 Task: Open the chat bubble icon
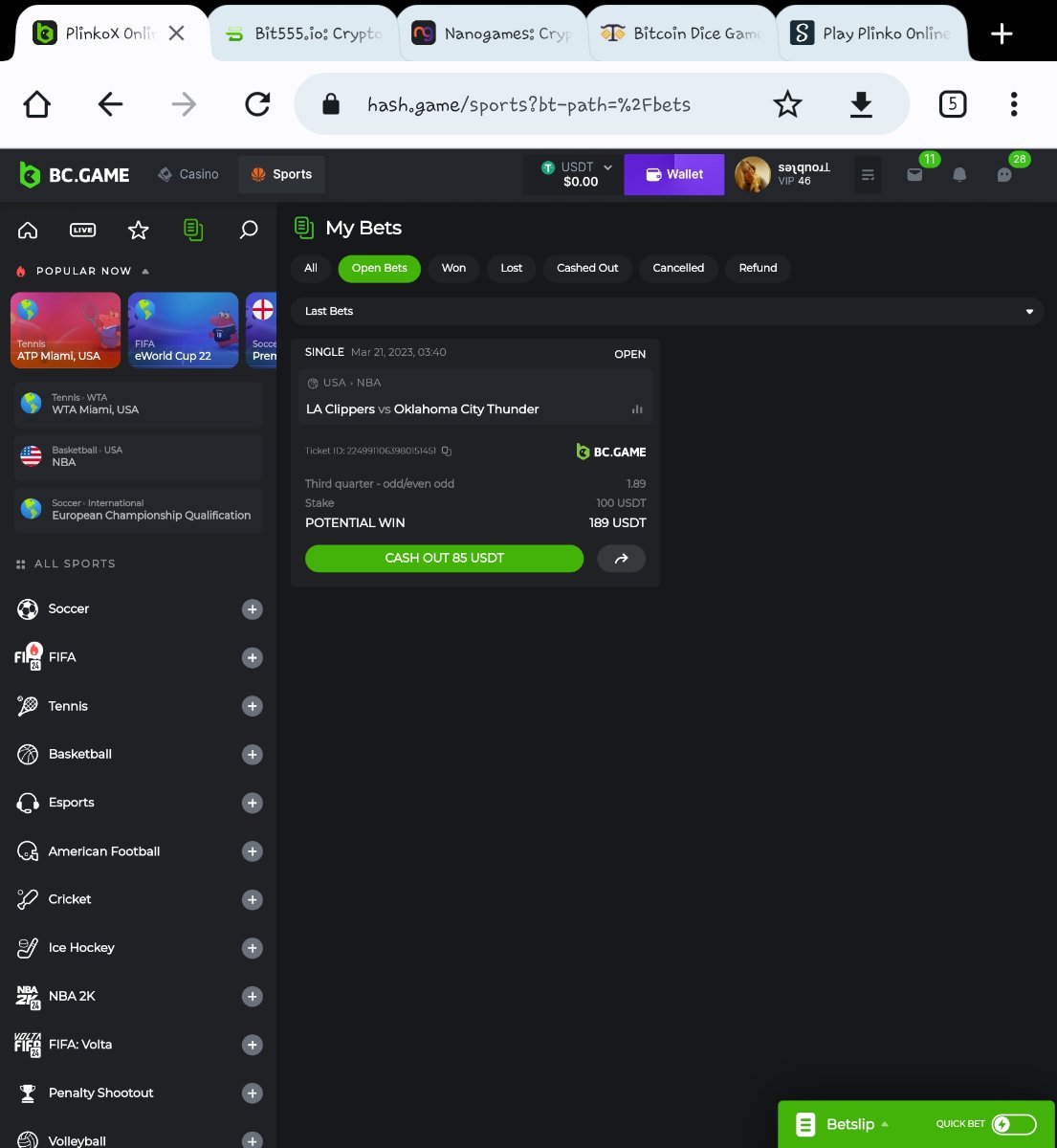point(1004,175)
